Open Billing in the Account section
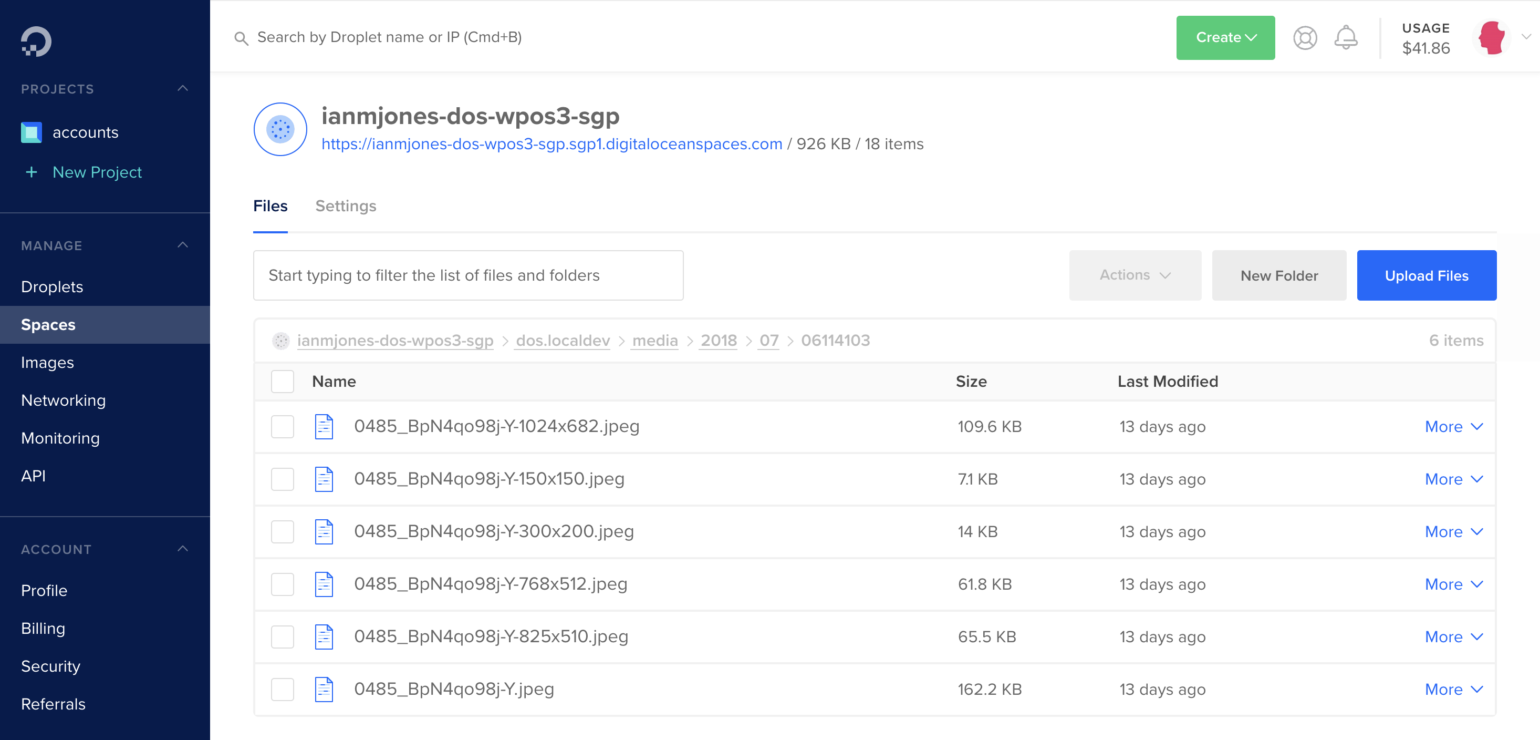 point(43,629)
